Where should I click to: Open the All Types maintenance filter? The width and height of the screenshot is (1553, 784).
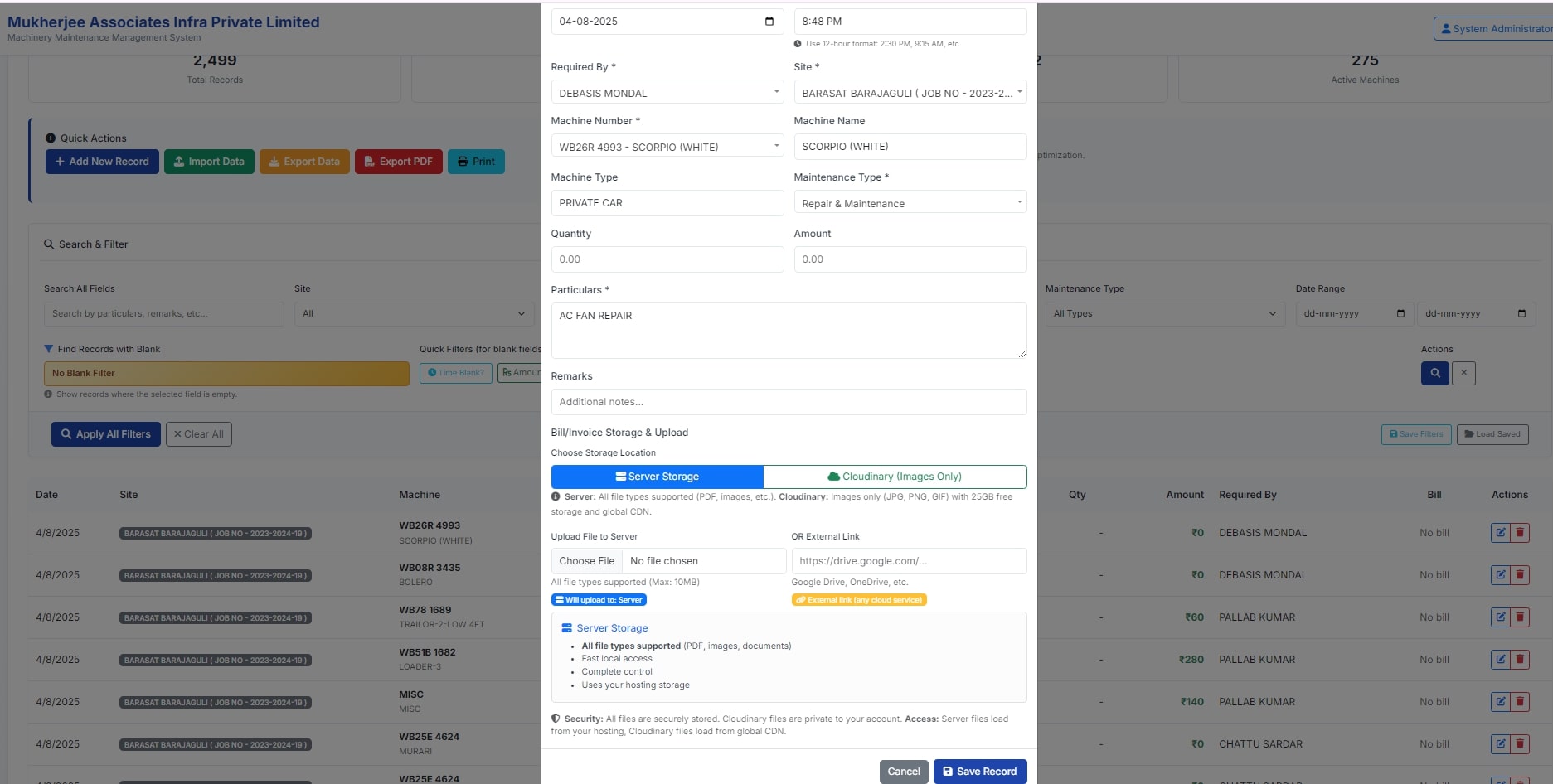[1163, 314]
